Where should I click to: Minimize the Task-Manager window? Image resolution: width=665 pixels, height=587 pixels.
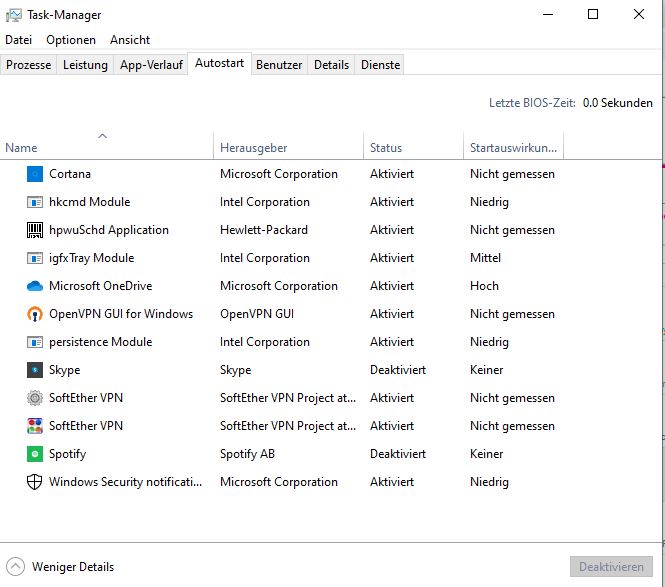tap(548, 14)
